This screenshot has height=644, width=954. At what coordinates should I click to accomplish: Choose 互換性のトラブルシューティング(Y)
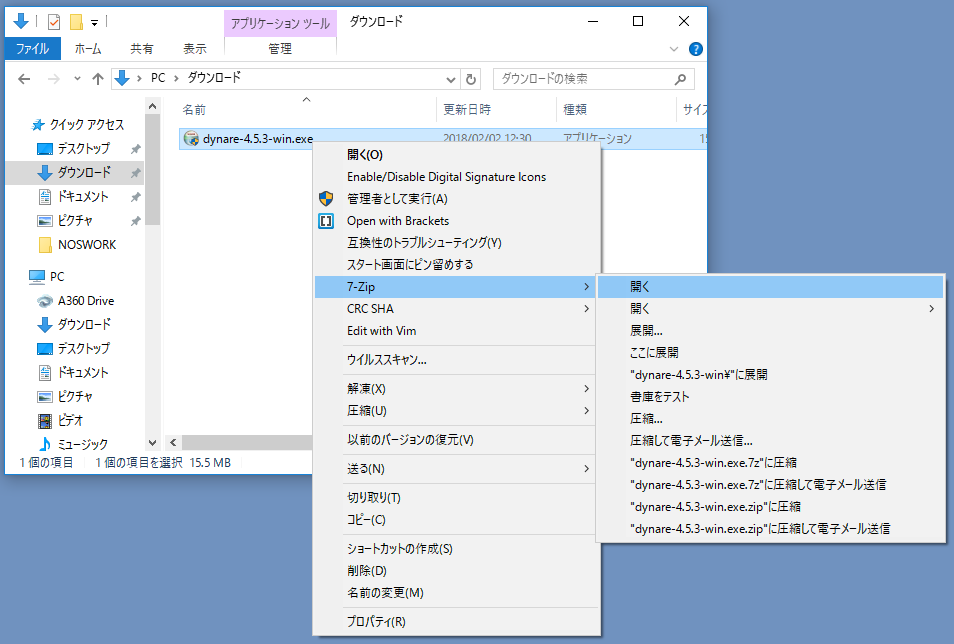[x=457, y=243]
